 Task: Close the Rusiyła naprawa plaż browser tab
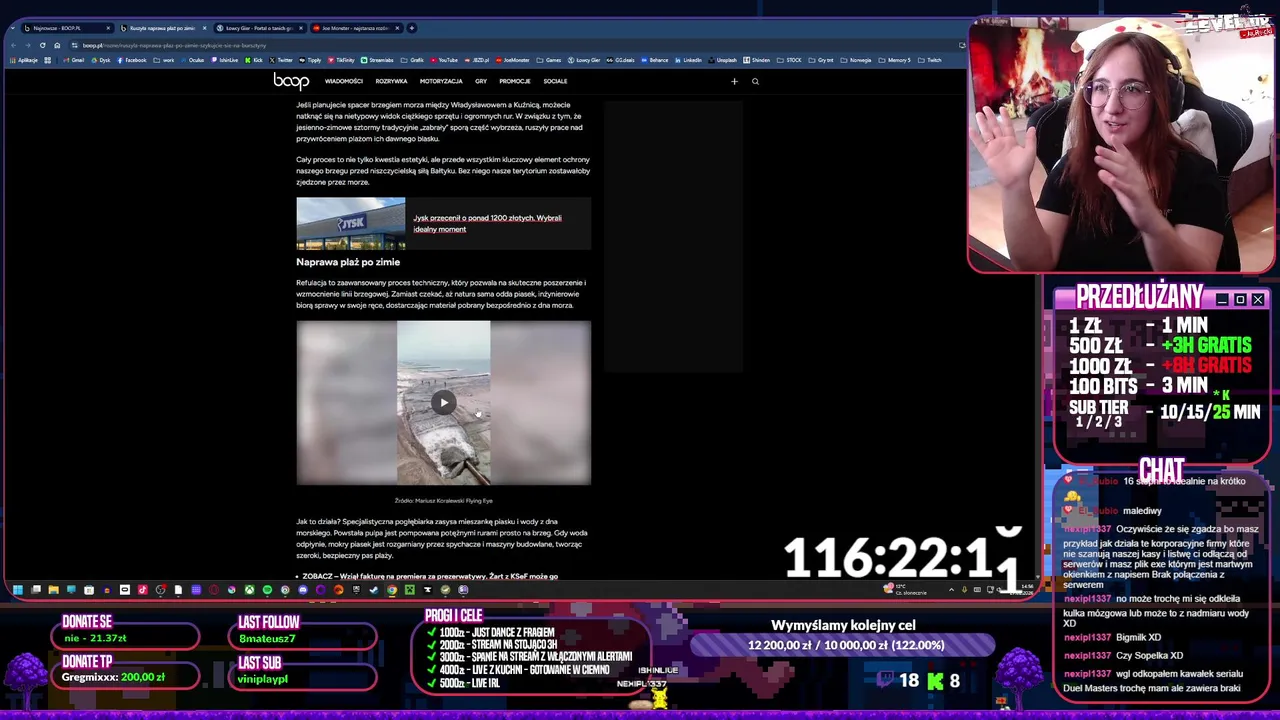pyautogui.click(x=204, y=28)
